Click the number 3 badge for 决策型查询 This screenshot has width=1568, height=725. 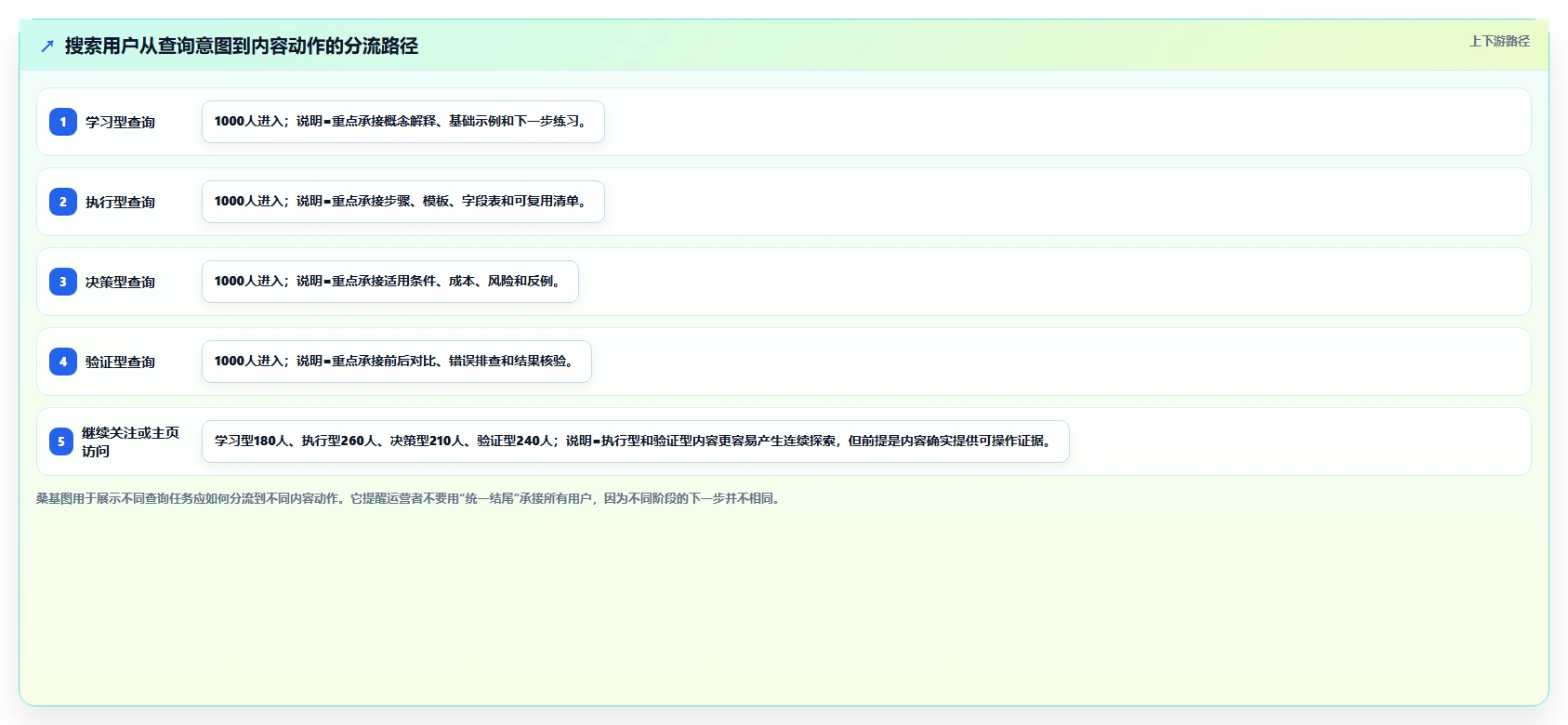(63, 282)
